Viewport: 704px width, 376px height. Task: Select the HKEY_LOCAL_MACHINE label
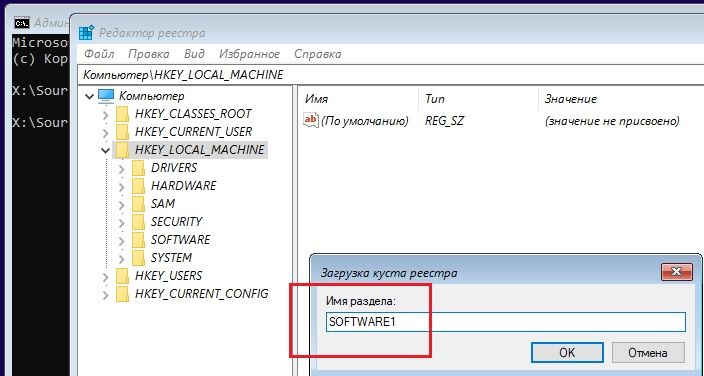(200, 150)
